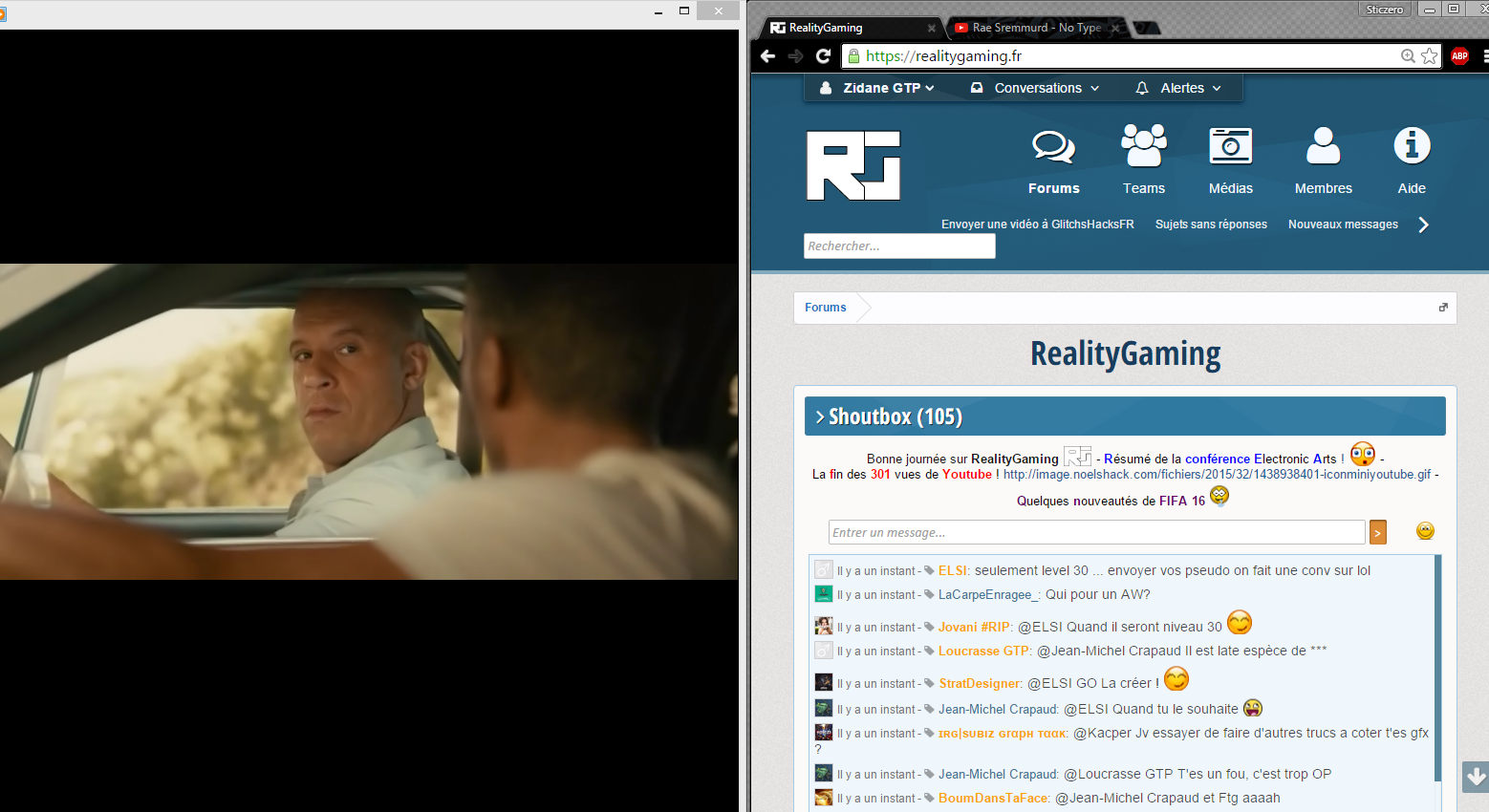The height and width of the screenshot is (812, 1489).
Task: Click the Entrer un message field
Action: click(1096, 532)
